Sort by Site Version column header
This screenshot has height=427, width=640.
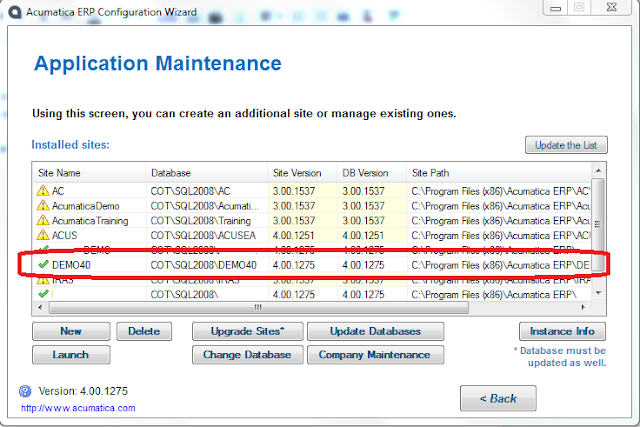[x=302, y=173]
